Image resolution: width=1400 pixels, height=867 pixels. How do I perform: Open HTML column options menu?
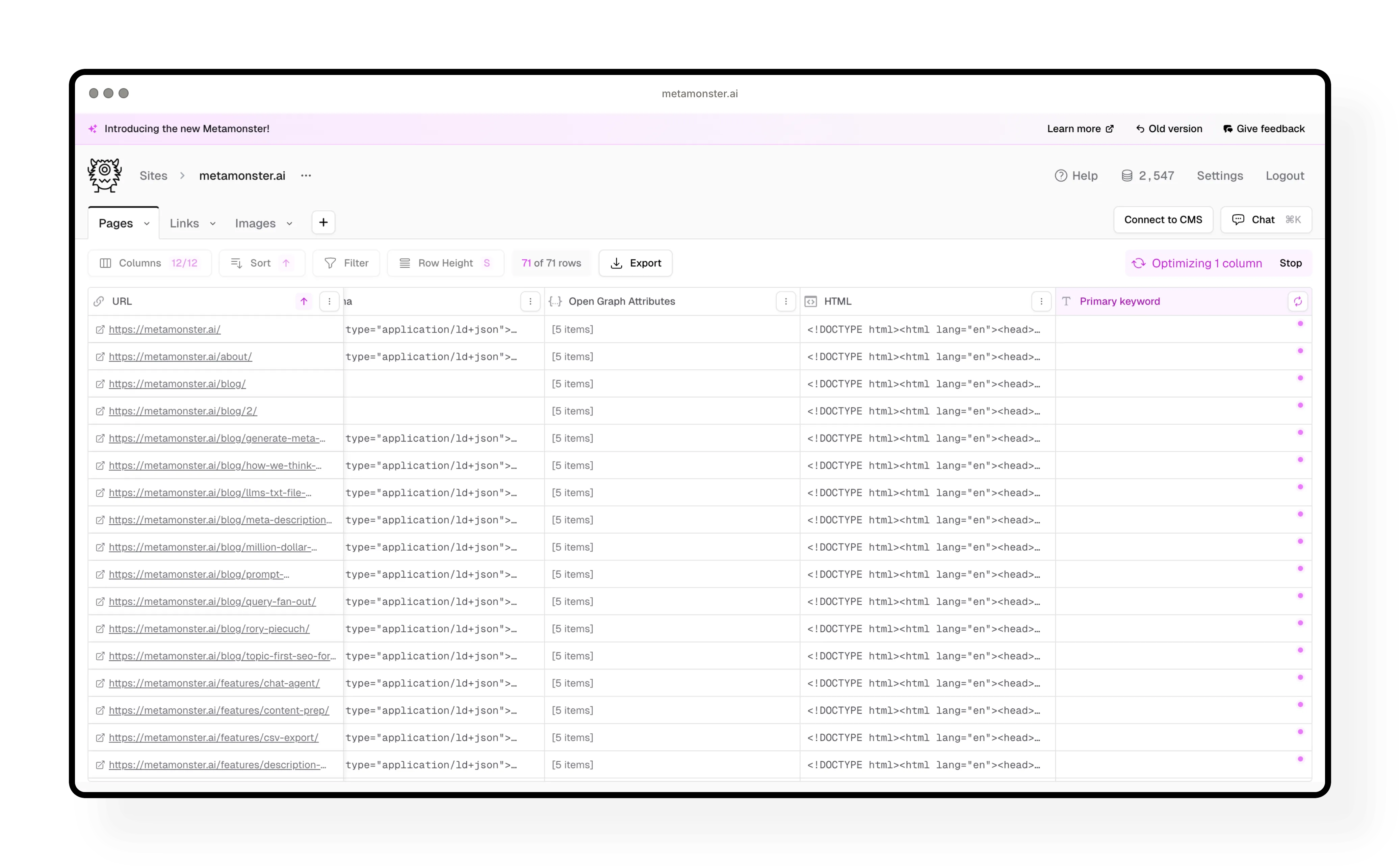click(1041, 301)
